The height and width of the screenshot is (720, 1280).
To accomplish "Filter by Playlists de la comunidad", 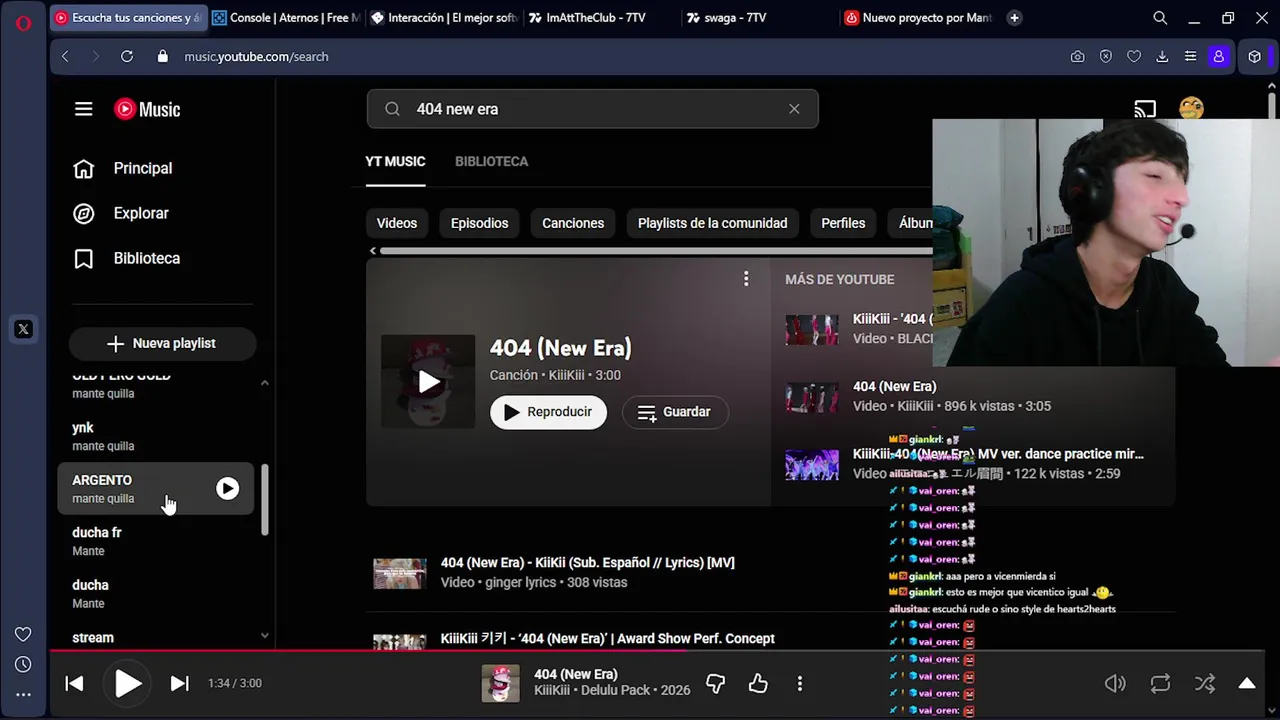I will (712, 223).
